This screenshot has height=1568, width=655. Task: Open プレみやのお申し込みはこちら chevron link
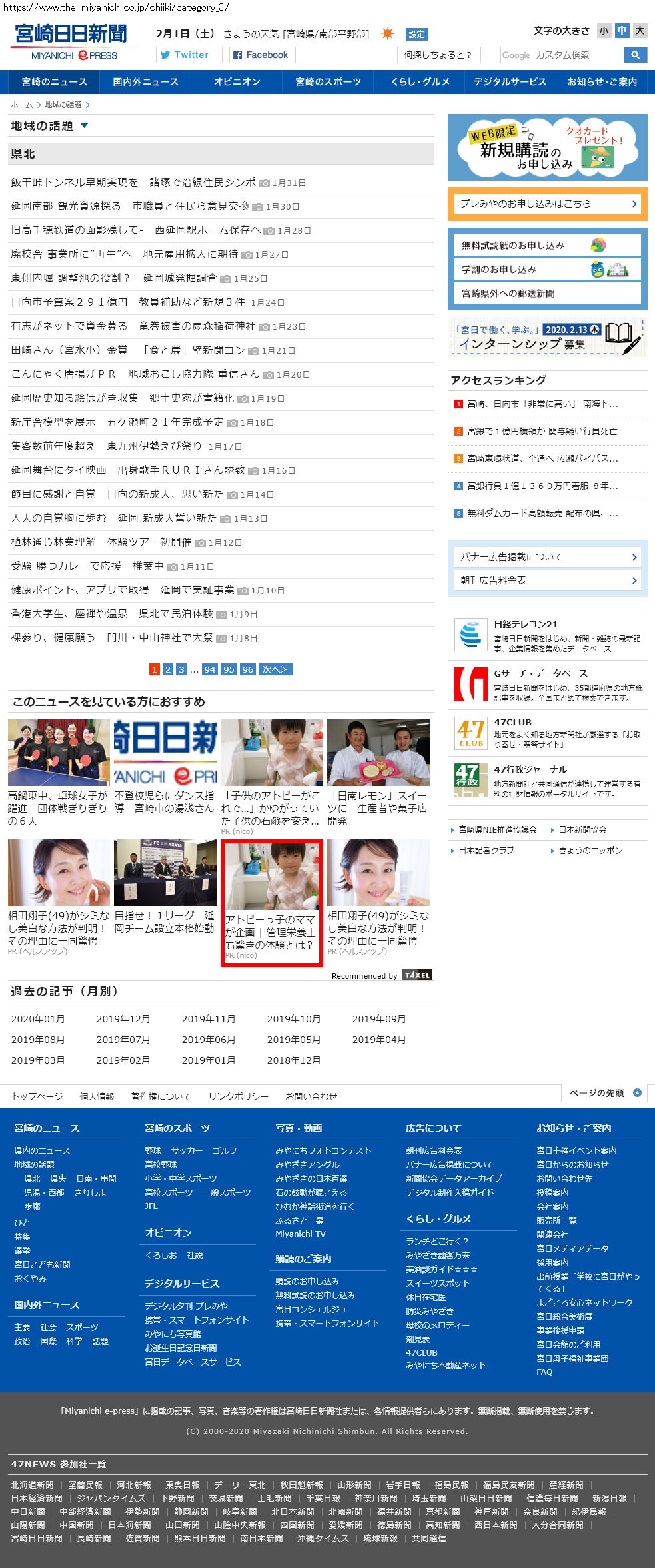coord(548,204)
